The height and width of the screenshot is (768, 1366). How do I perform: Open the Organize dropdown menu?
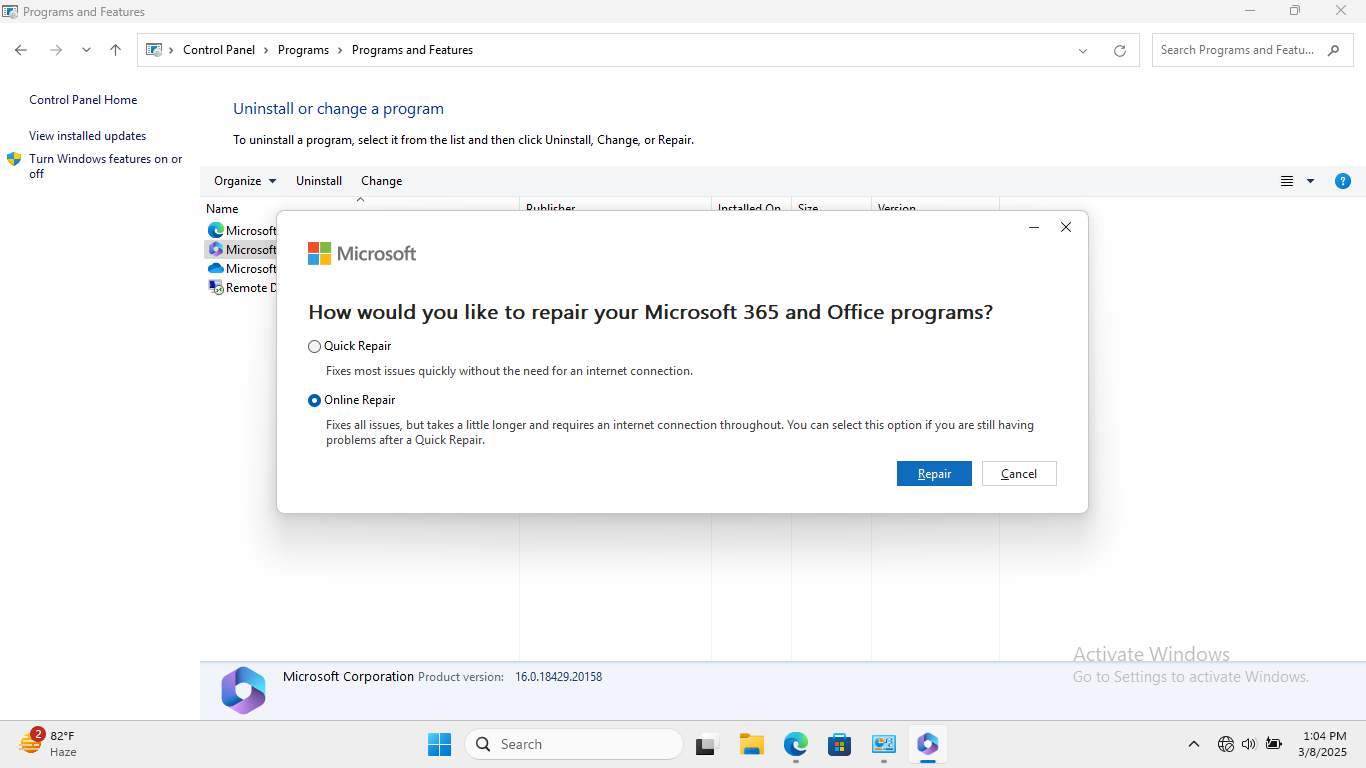245,181
